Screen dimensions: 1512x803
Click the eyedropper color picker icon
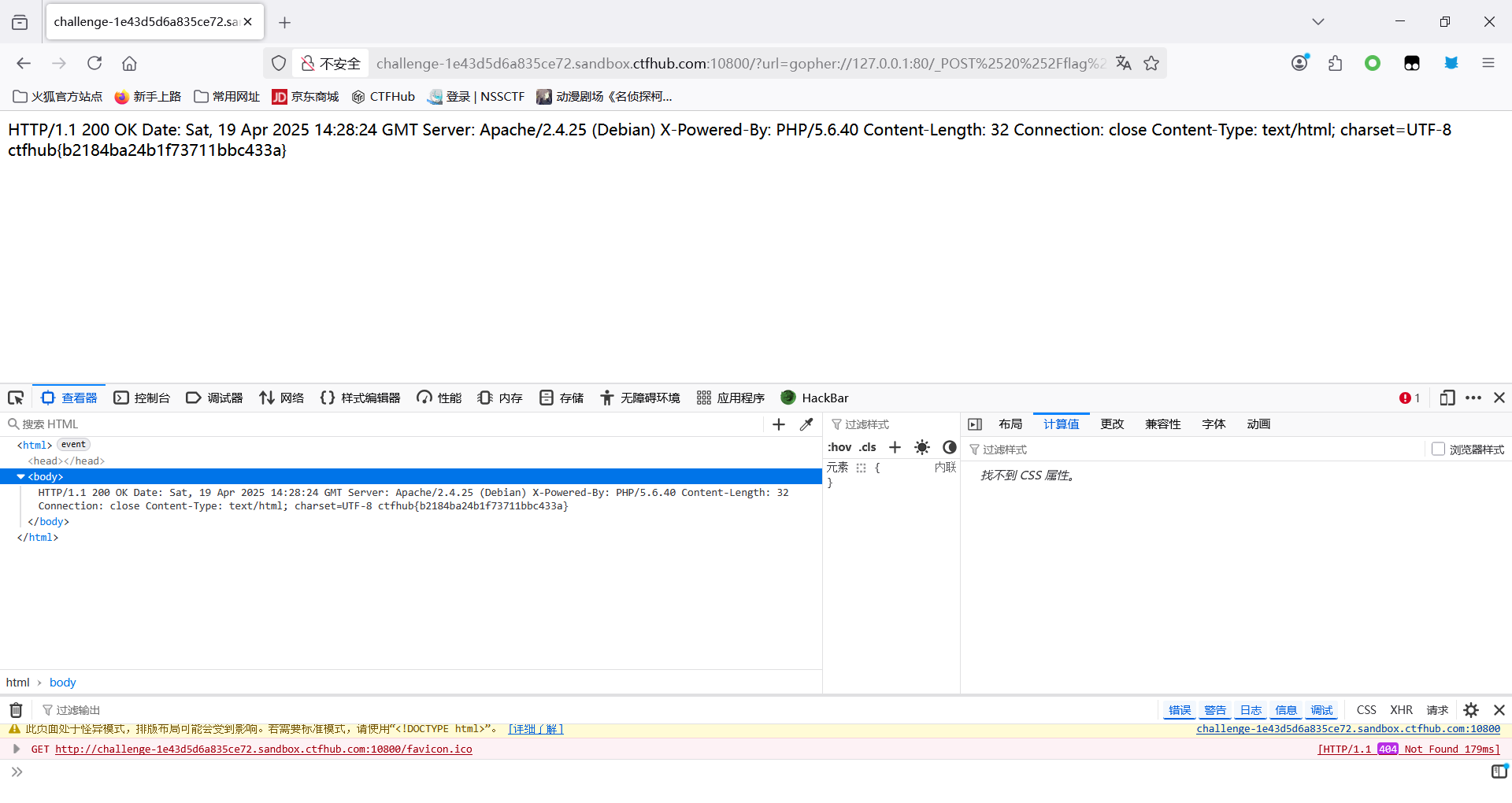pyautogui.click(x=806, y=424)
